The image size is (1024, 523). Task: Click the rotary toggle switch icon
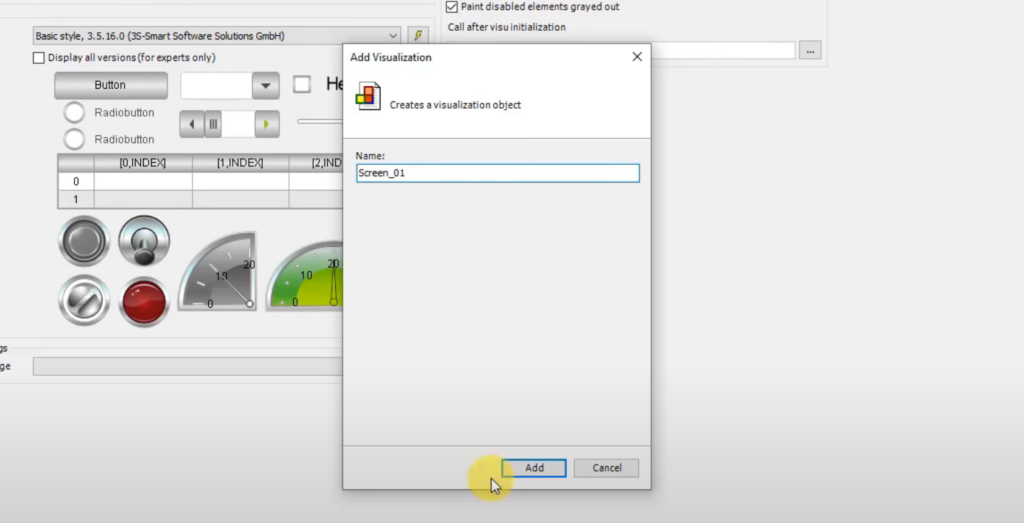point(144,241)
